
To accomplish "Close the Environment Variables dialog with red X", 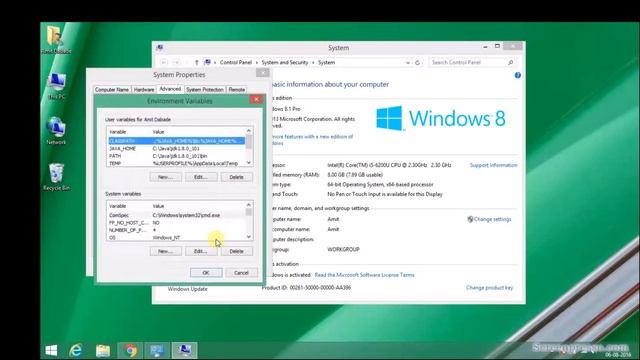I will (x=256, y=100).
